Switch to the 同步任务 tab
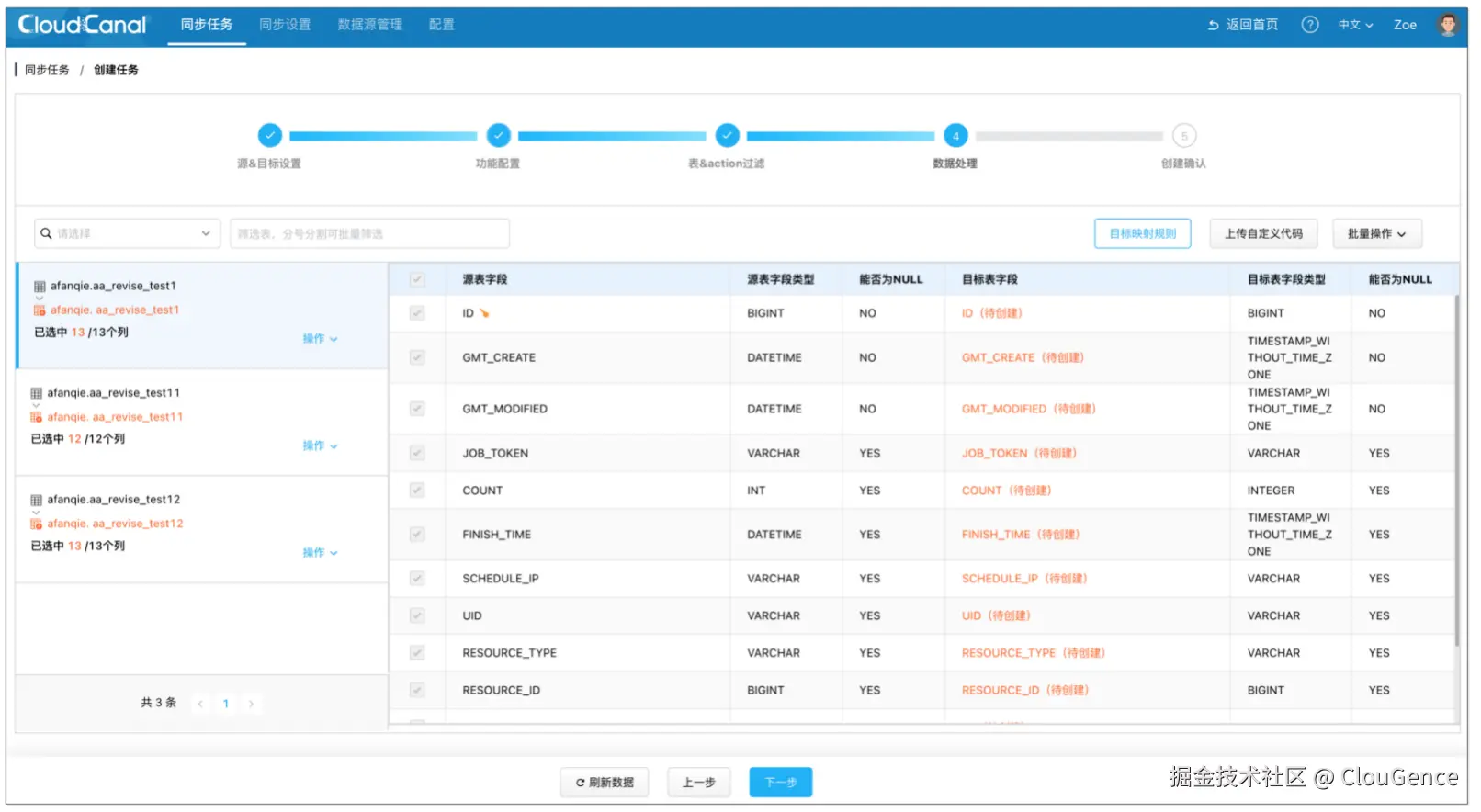Screen dimensions: 1481x812 point(207,25)
